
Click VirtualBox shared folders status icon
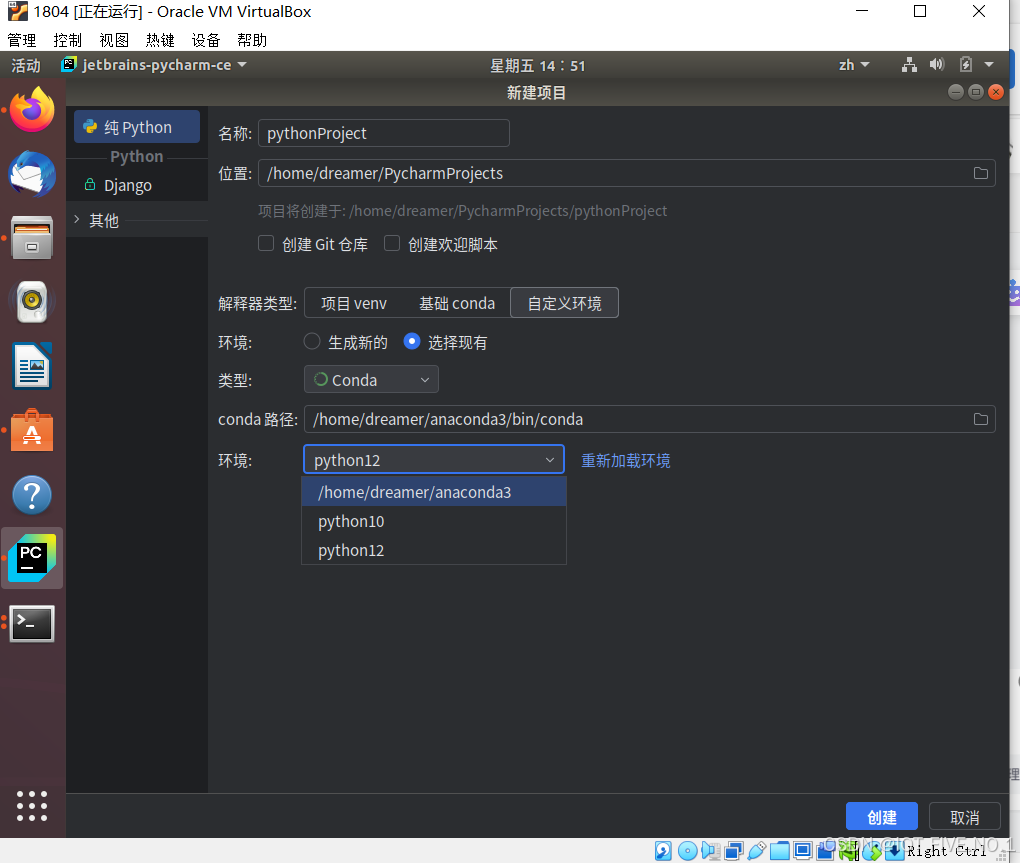[779, 851]
